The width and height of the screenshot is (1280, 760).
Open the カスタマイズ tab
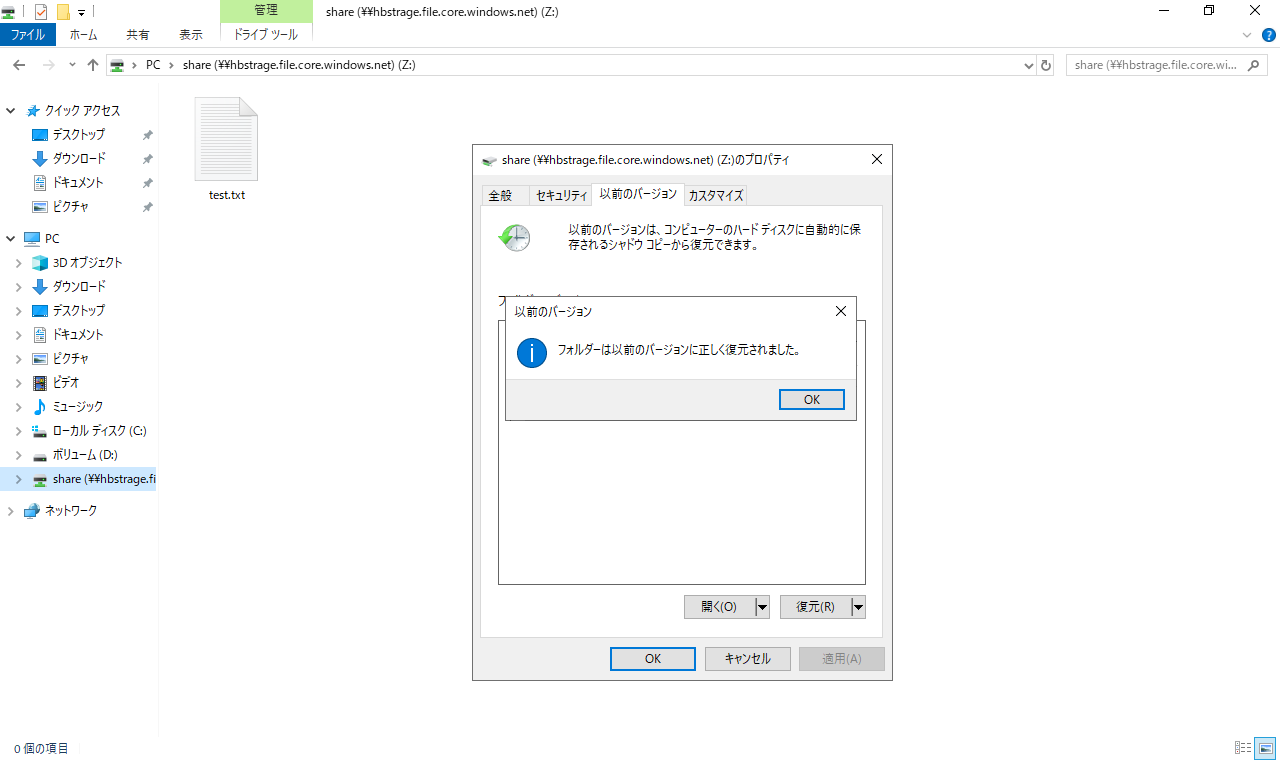pyautogui.click(x=715, y=195)
